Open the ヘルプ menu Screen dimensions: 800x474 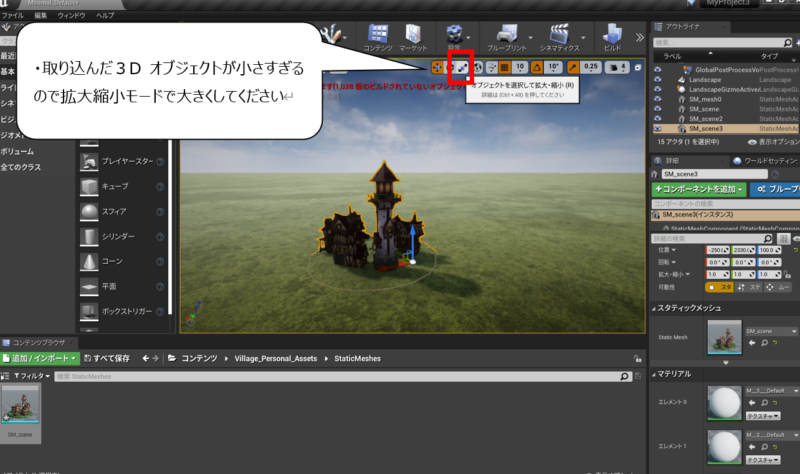pyautogui.click(x=105, y=15)
